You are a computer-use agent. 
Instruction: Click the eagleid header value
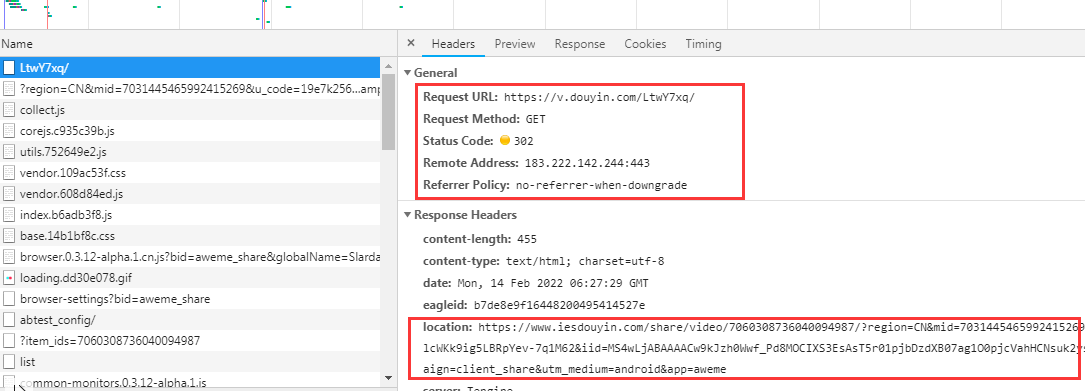click(559, 304)
